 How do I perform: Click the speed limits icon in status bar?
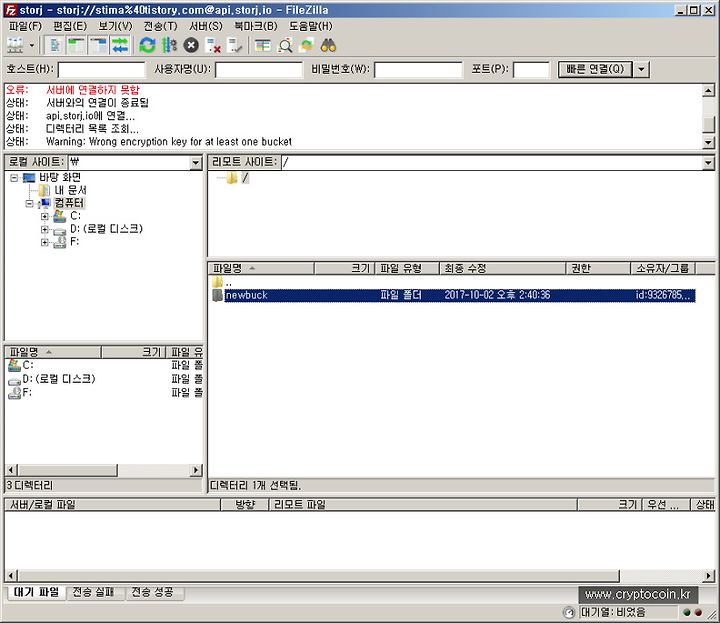[568, 612]
